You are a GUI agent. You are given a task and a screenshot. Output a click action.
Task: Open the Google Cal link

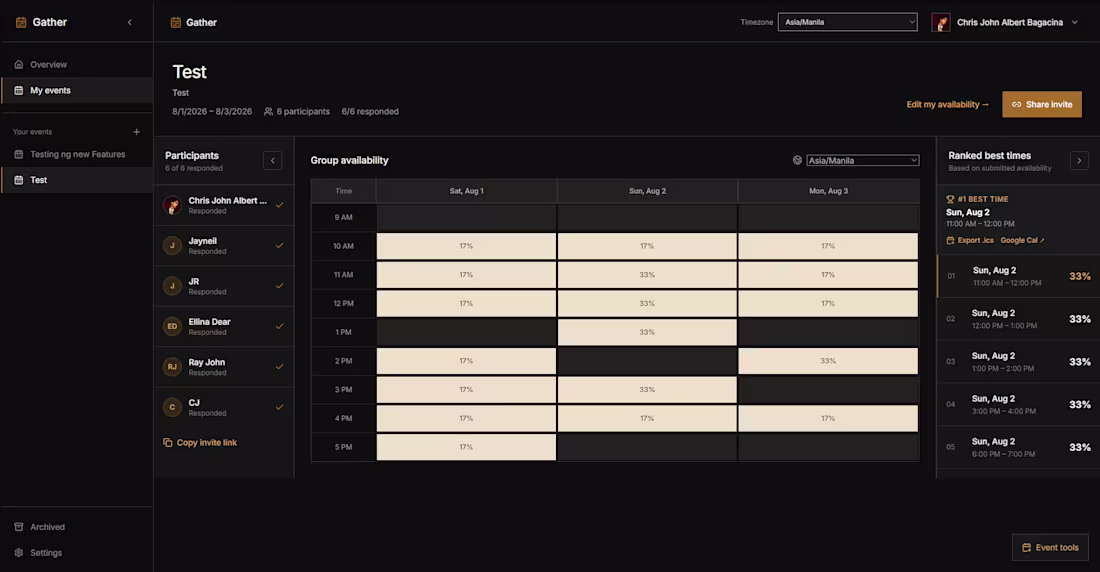pyautogui.click(x=1023, y=240)
